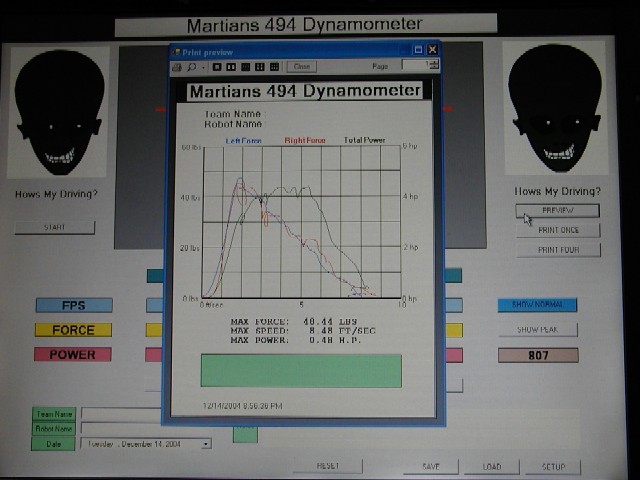Expand the Date dropdown picker

click(x=206, y=443)
